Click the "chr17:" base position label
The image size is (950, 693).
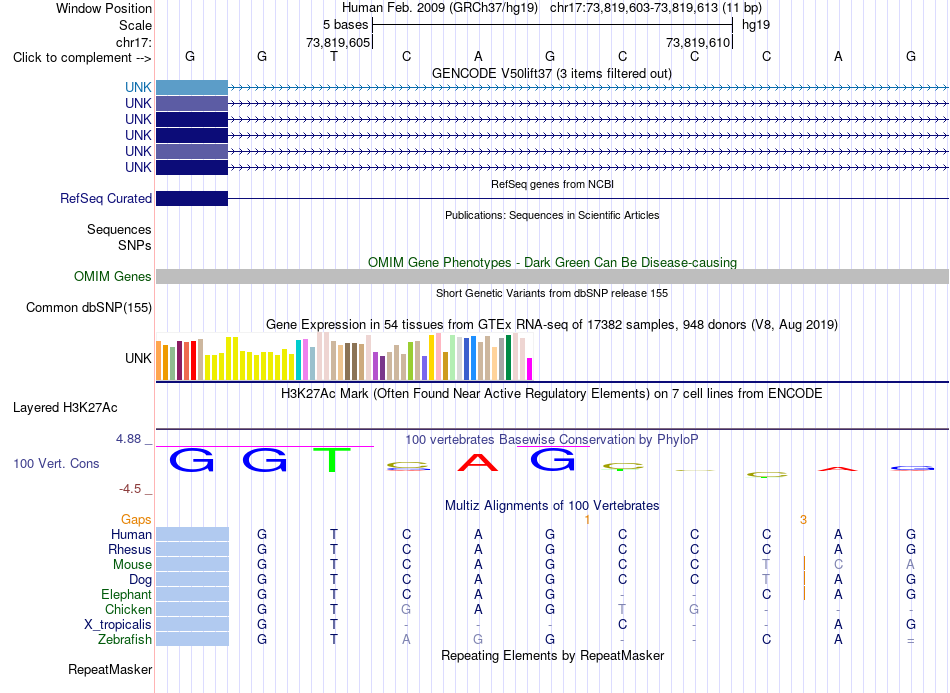(133, 42)
